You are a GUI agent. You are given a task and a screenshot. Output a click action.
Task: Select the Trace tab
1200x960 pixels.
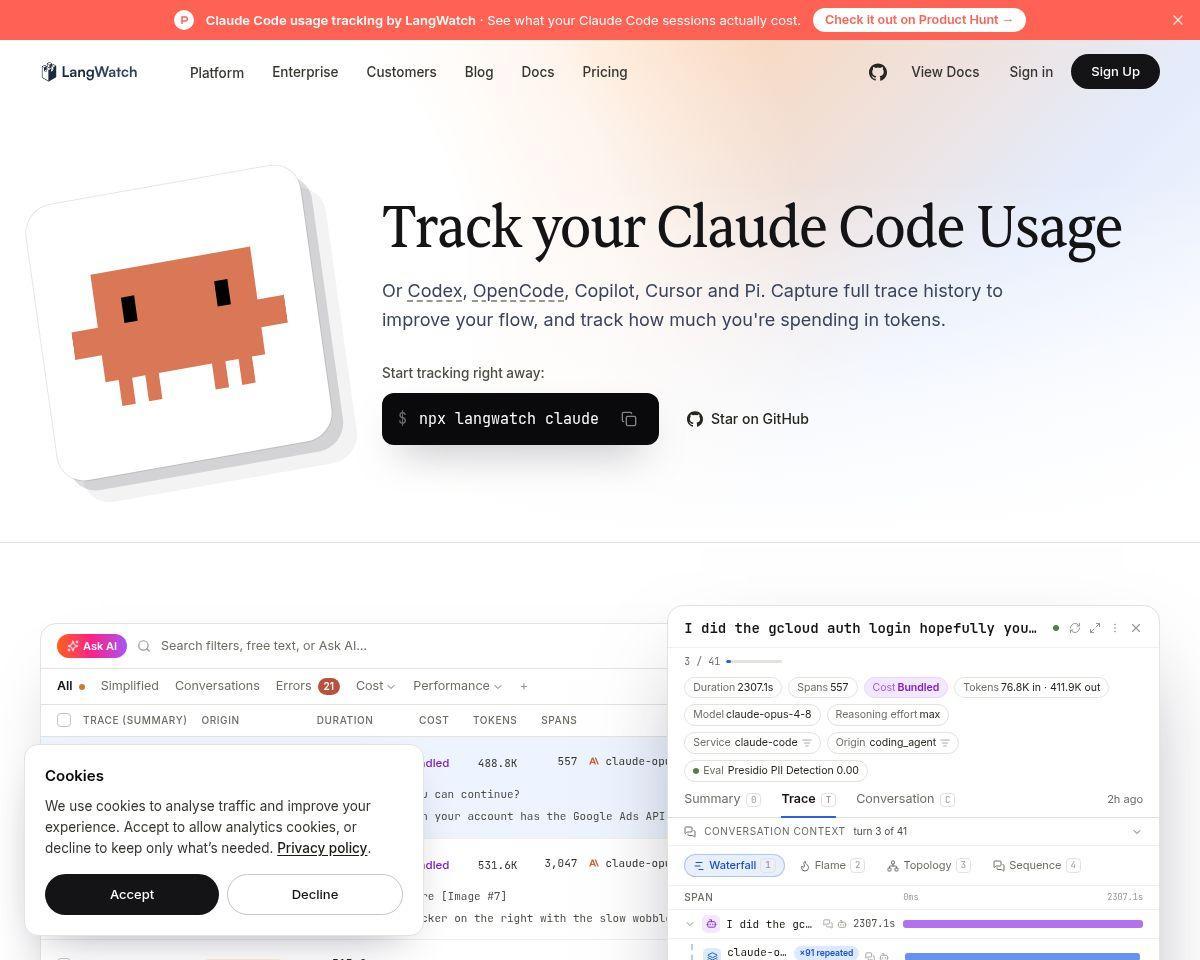pyautogui.click(x=808, y=799)
